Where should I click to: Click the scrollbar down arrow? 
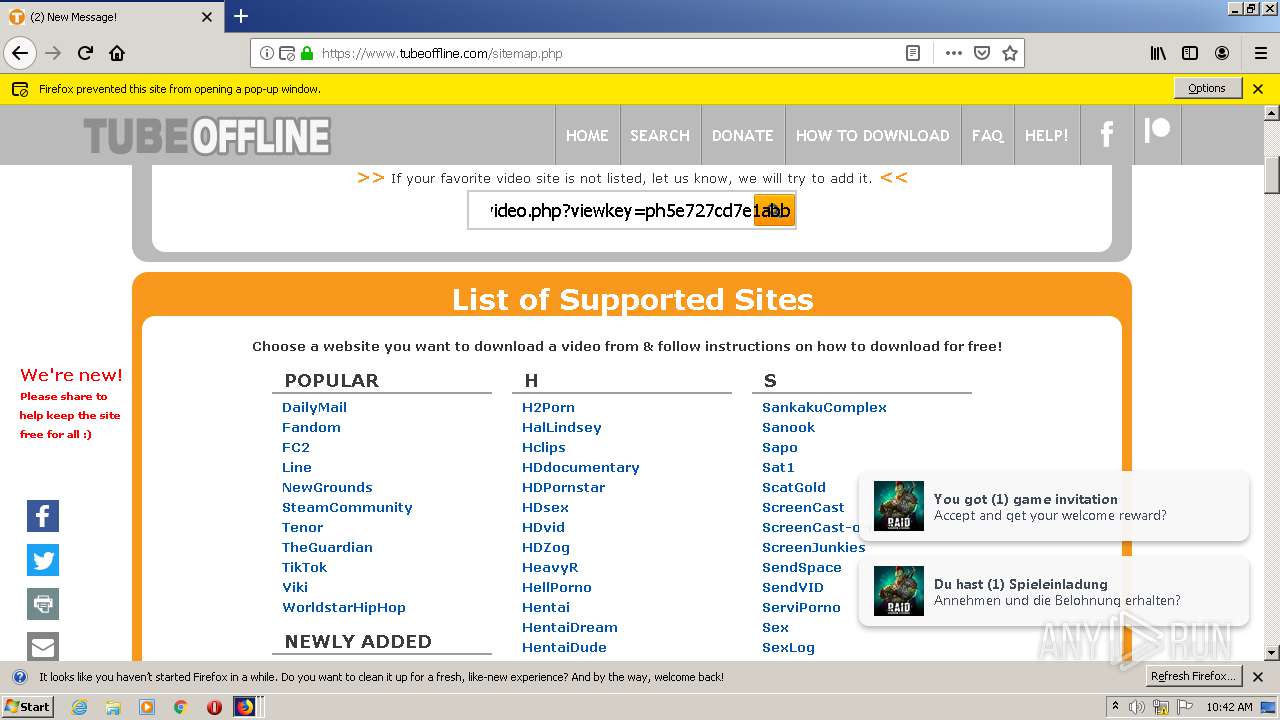click(x=1272, y=653)
